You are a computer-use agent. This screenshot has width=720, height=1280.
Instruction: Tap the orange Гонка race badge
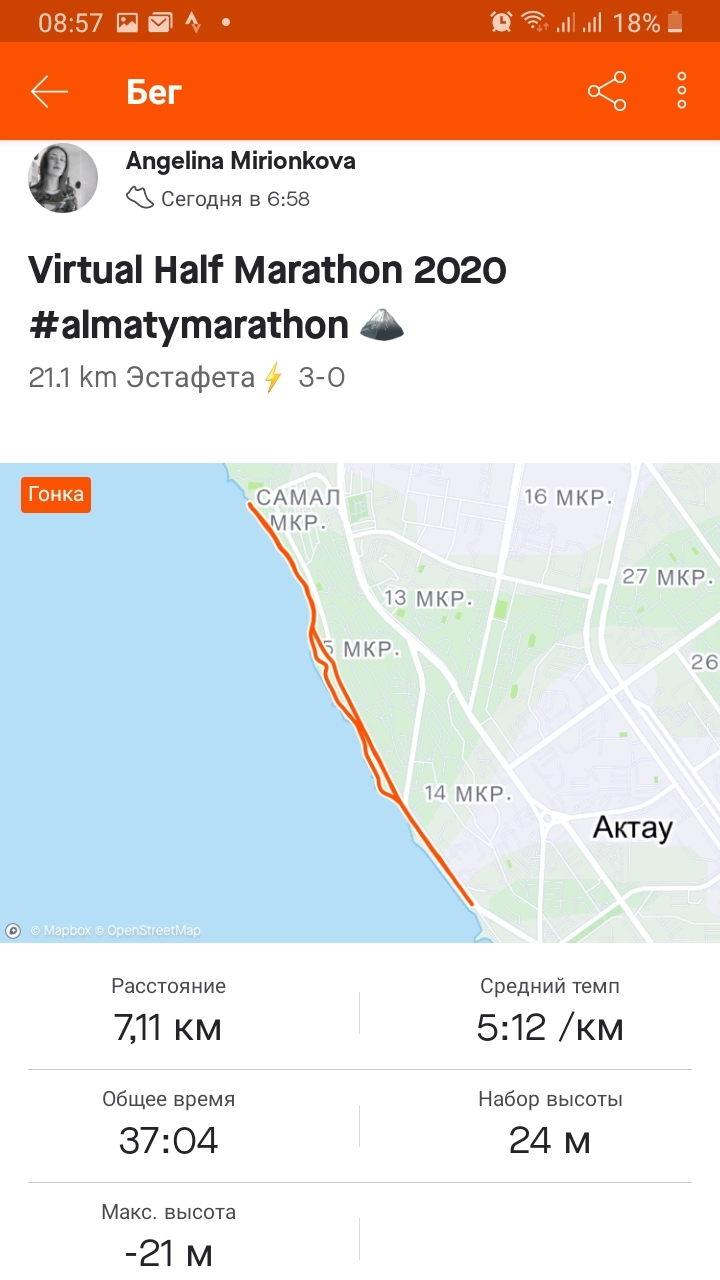[x=56, y=494]
